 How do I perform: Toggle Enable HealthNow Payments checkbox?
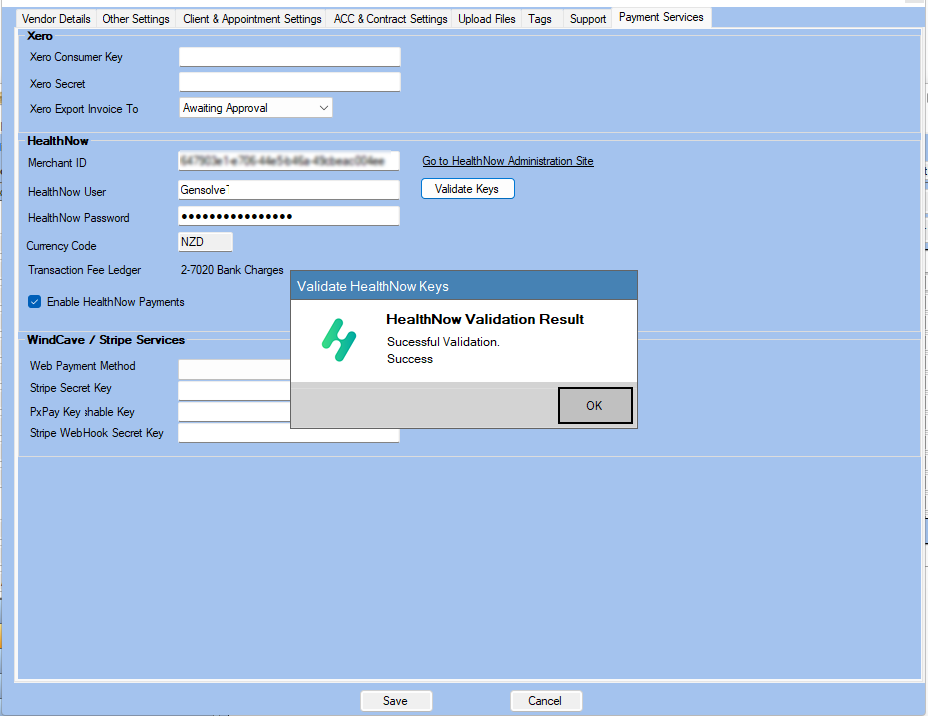click(x=34, y=302)
